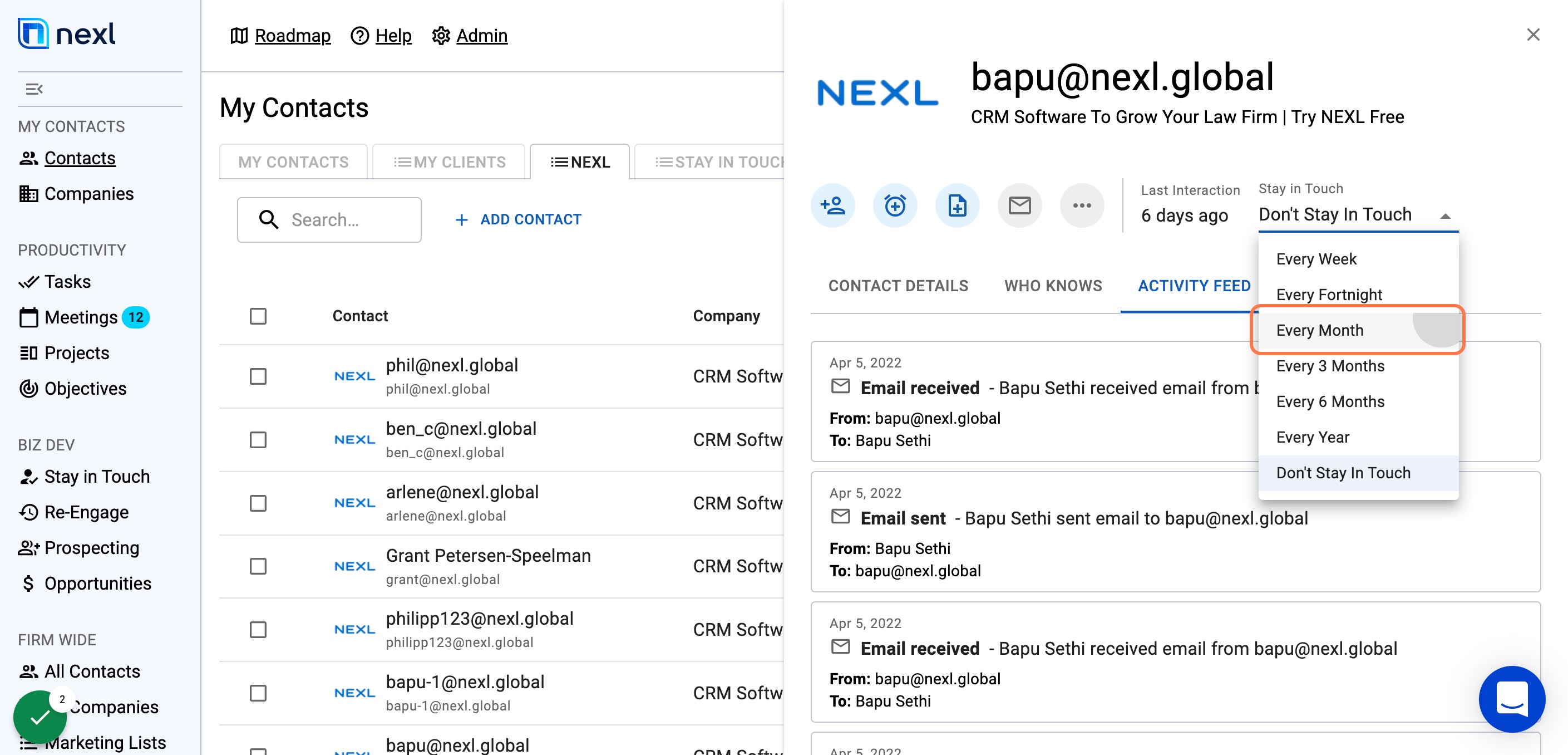This screenshot has height=755, width=1568.
Task: Click the contacts Search field
Action: (x=329, y=220)
